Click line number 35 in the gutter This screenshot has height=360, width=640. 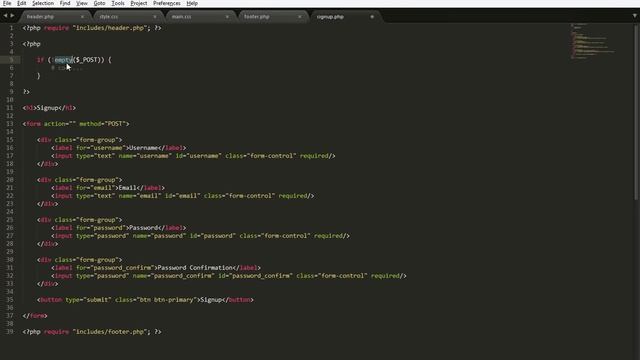click(10, 300)
